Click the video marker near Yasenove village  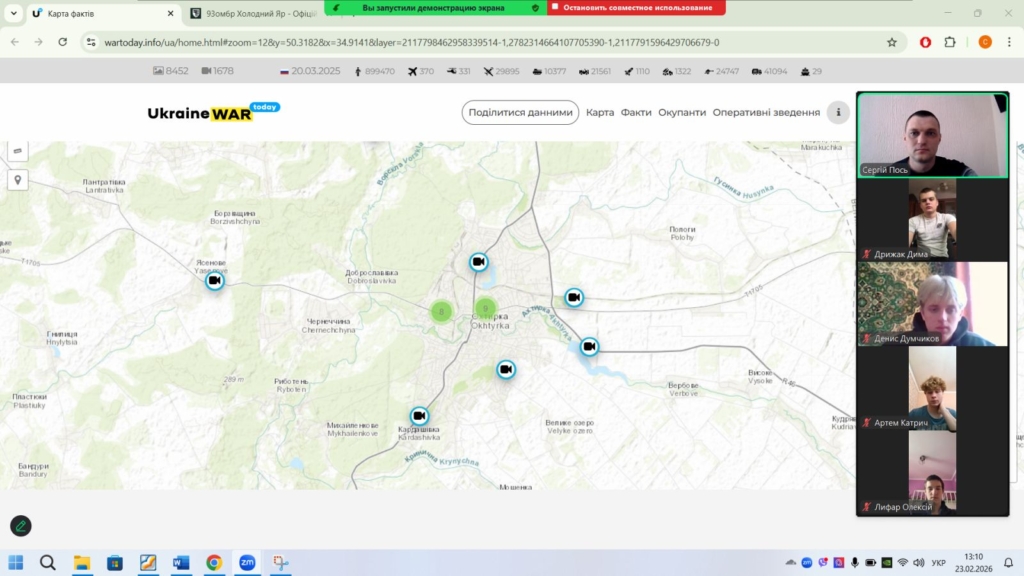tap(215, 281)
